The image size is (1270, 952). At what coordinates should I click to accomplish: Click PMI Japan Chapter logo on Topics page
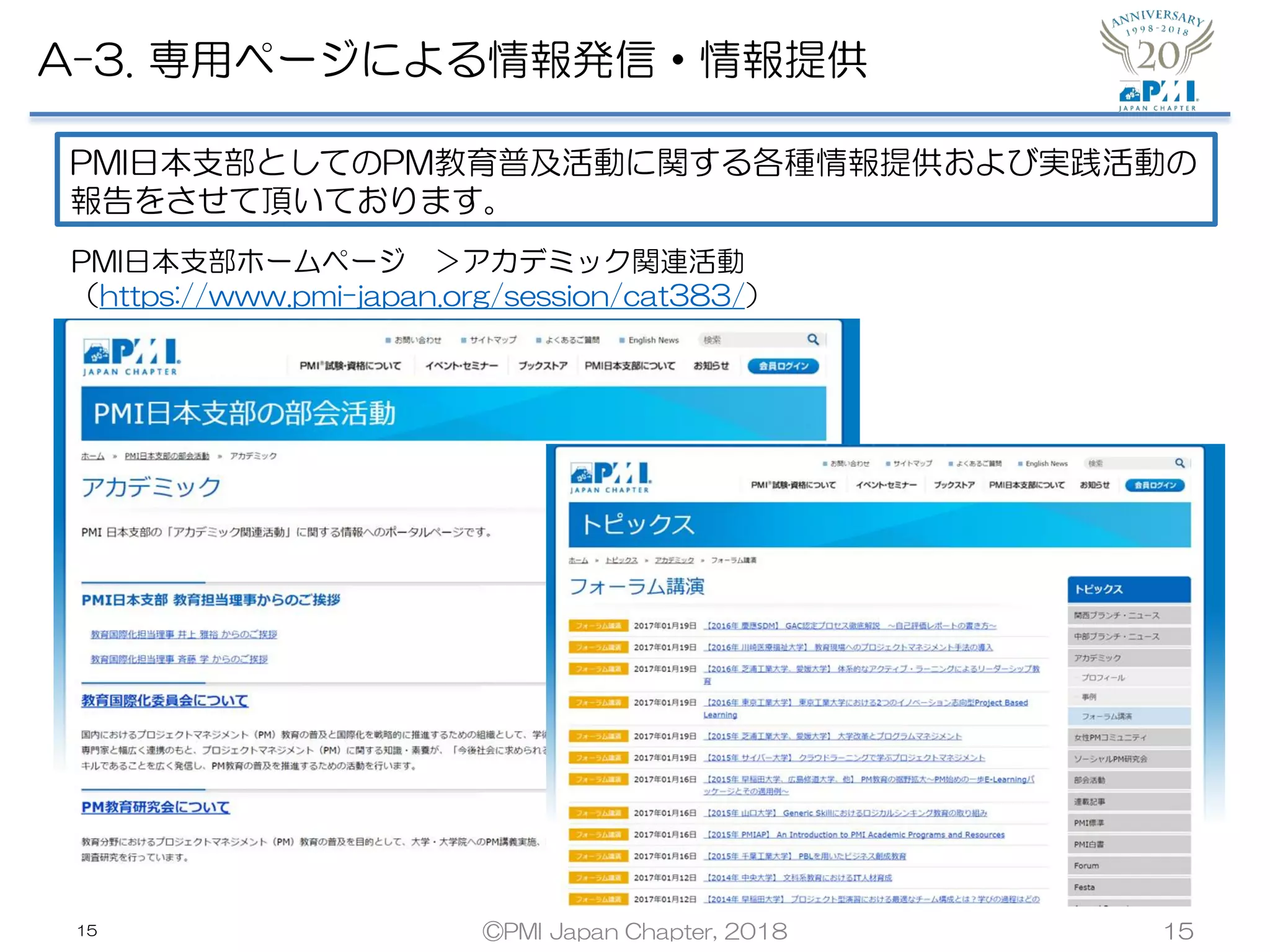(x=610, y=477)
